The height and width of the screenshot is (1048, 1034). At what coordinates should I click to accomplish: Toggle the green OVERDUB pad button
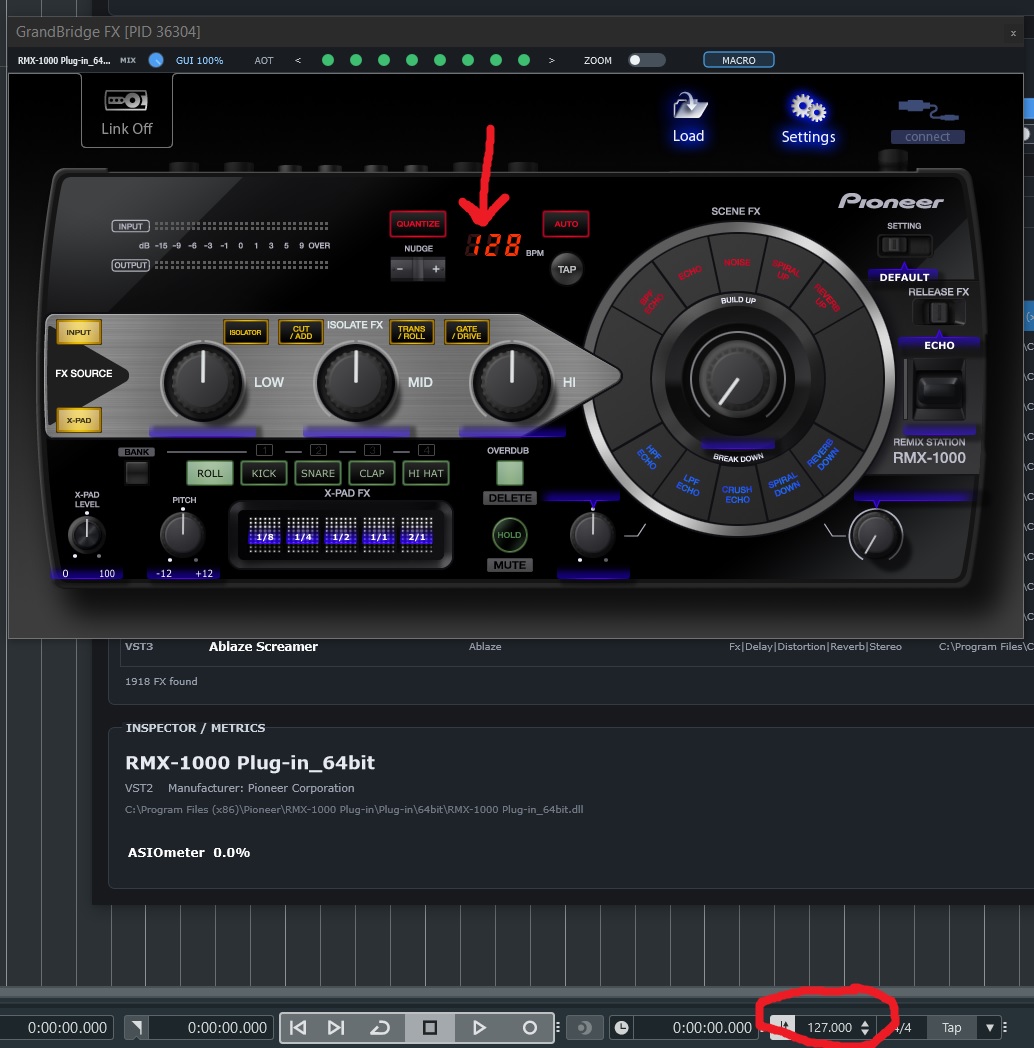pyautogui.click(x=509, y=473)
